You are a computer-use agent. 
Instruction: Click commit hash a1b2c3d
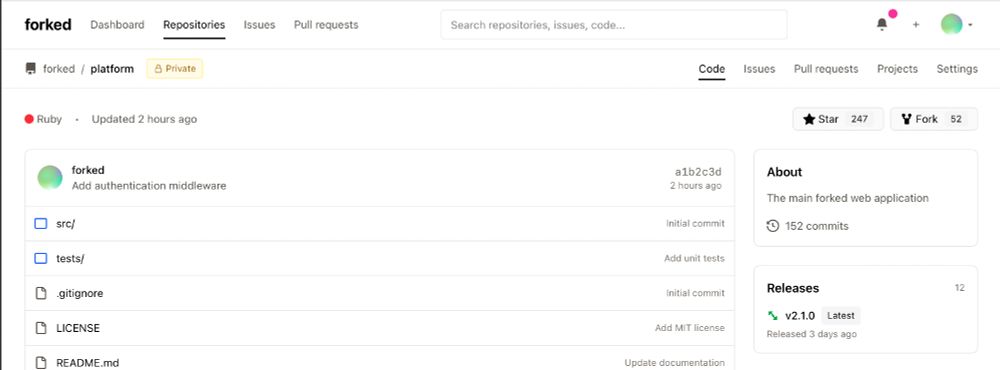coord(698,172)
